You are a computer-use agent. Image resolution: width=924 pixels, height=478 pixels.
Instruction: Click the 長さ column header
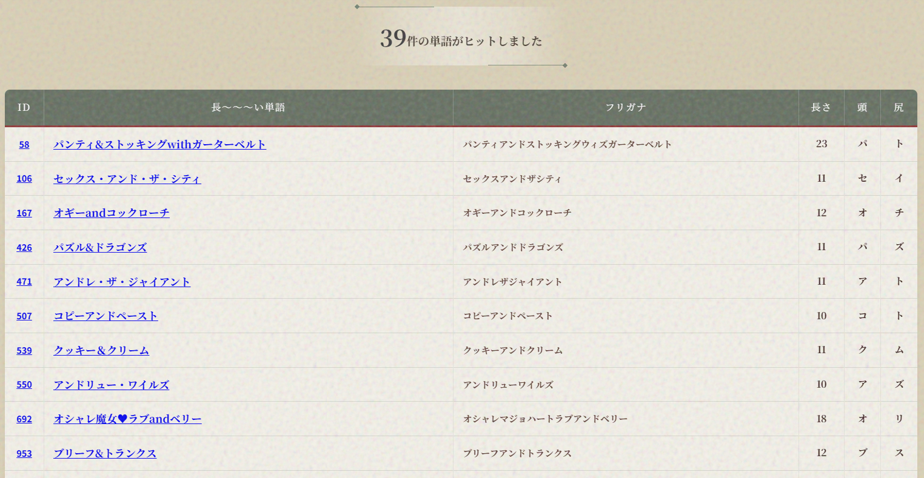tap(821, 108)
